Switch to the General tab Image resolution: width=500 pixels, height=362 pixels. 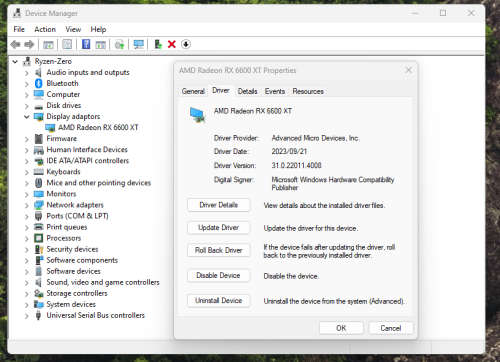(x=193, y=91)
